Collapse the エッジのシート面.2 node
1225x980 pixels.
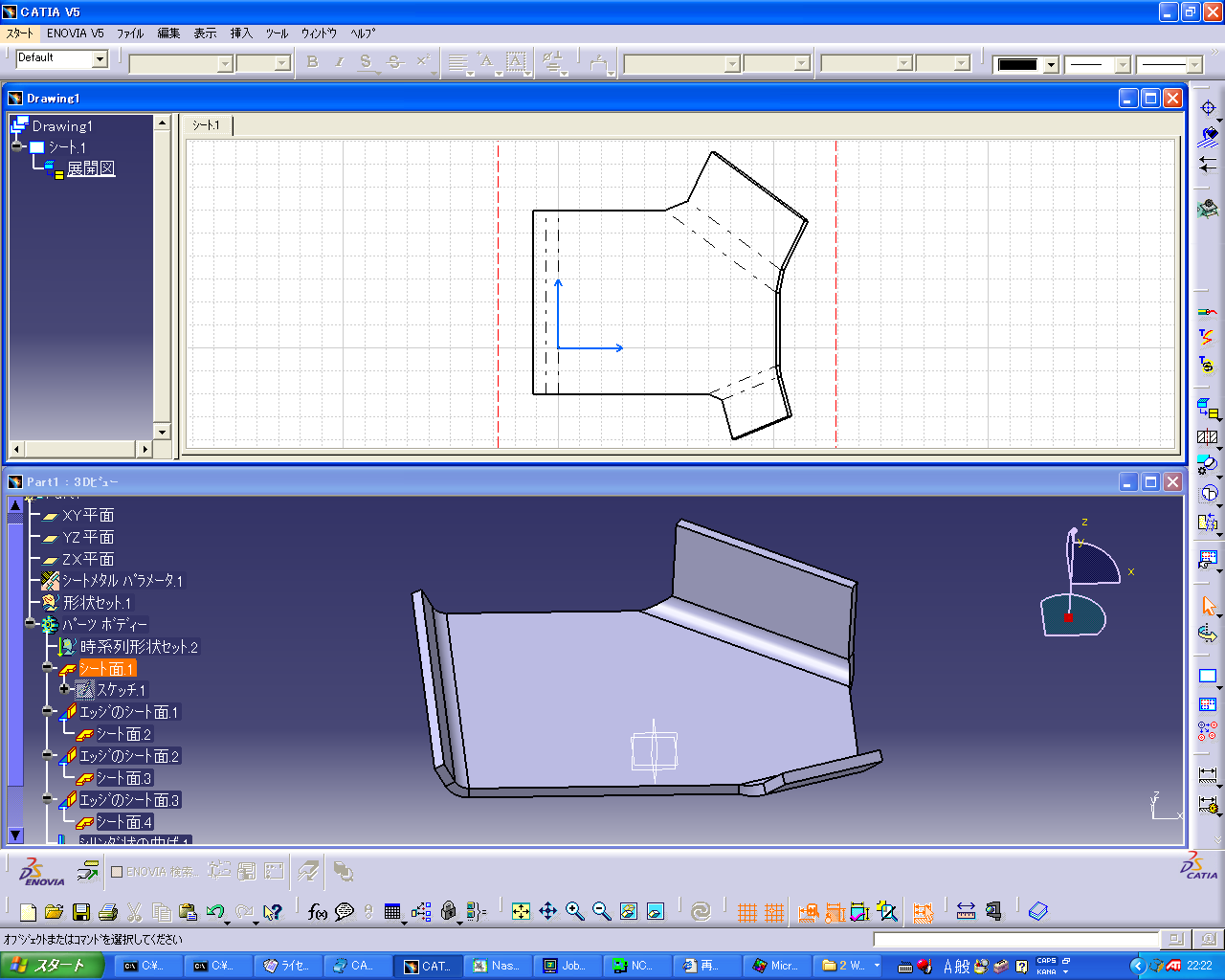pos(48,755)
